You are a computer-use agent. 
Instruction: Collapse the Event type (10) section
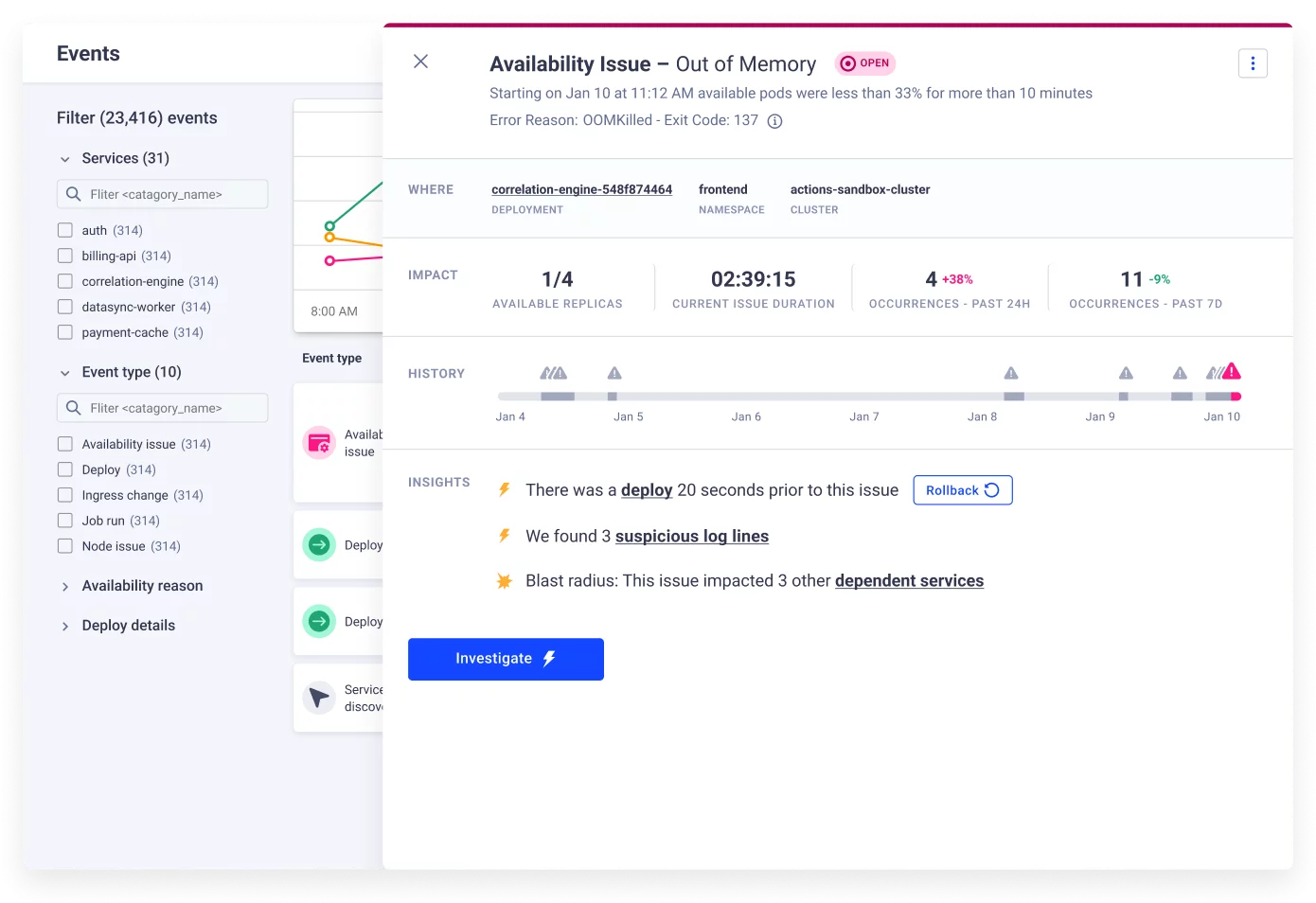point(65,373)
